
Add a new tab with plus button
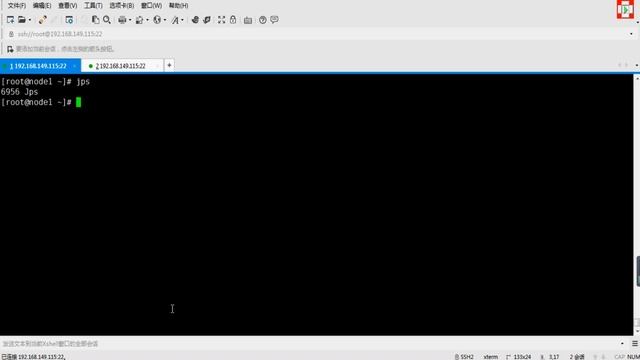169,65
